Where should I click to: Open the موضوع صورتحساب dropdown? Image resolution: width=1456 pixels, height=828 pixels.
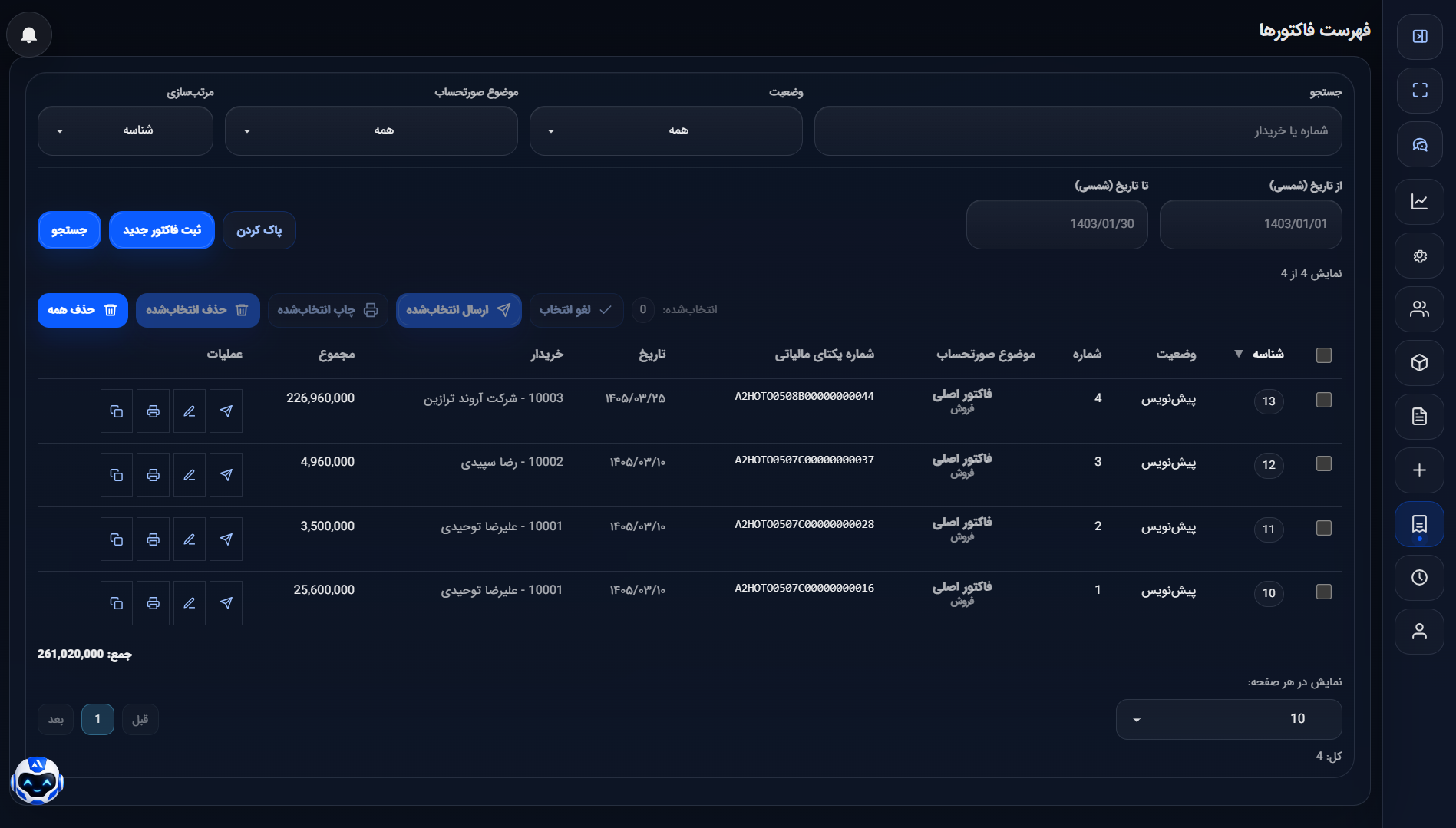click(371, 130)
